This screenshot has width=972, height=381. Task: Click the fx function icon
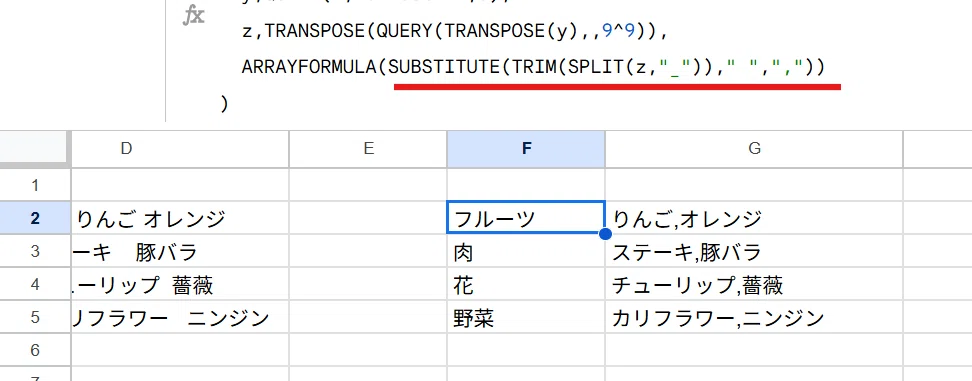193,16
